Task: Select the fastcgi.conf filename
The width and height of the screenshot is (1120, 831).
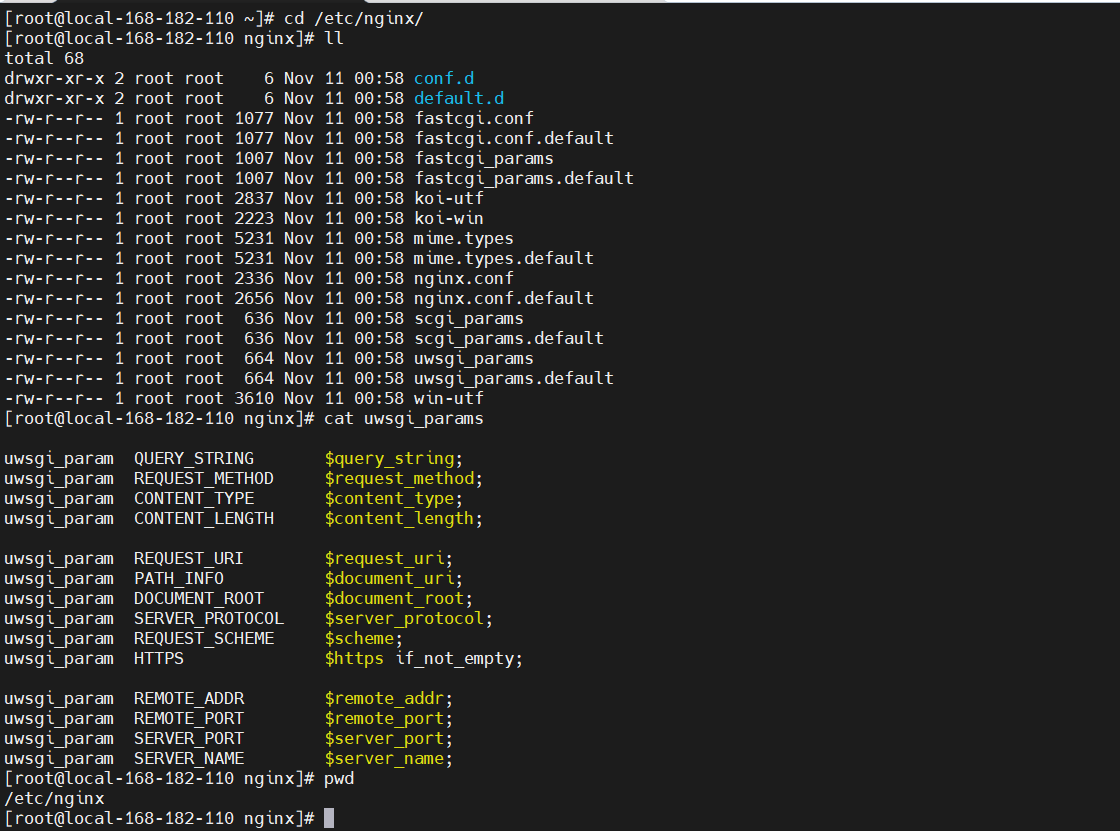Action: [474, 119]
